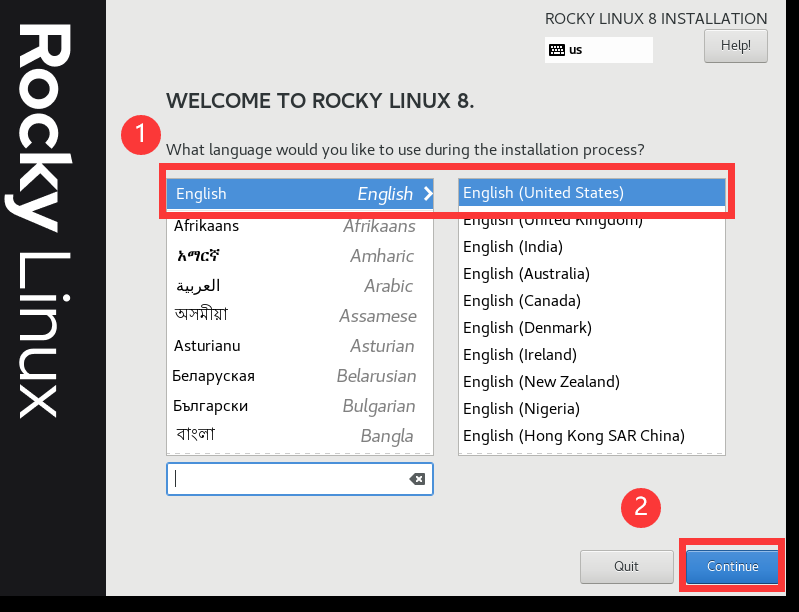The height and width of the screenshot is (612, 799).
Task: Choose English (Canada) locale
Action: (x=592, y=301)
